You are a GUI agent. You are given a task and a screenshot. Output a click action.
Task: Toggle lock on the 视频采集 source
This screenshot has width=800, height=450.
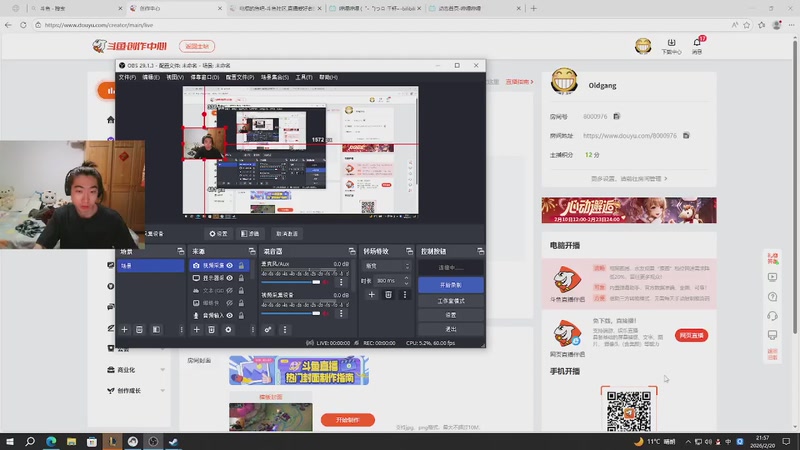pyautogui.click(x=241, y=265)
